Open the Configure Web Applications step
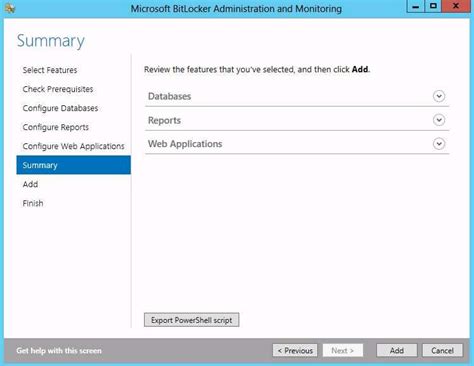 (x=73, y=146)
